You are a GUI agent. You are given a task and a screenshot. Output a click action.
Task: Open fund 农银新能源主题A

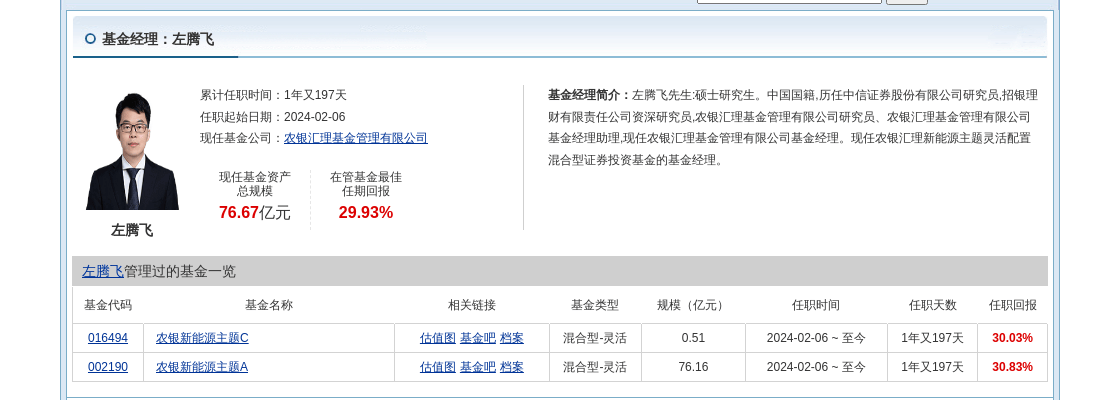click(x=202, y=367)
